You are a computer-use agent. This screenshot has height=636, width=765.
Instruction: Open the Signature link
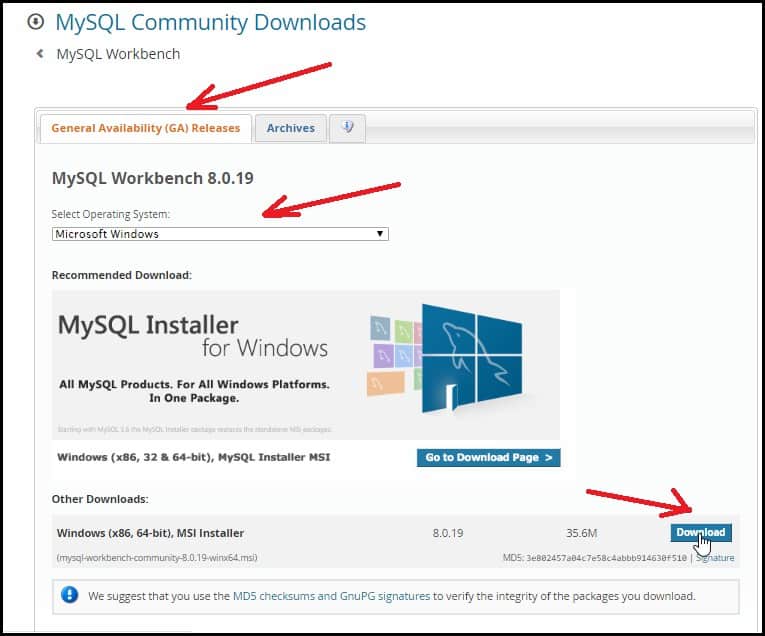pos(715,557)
